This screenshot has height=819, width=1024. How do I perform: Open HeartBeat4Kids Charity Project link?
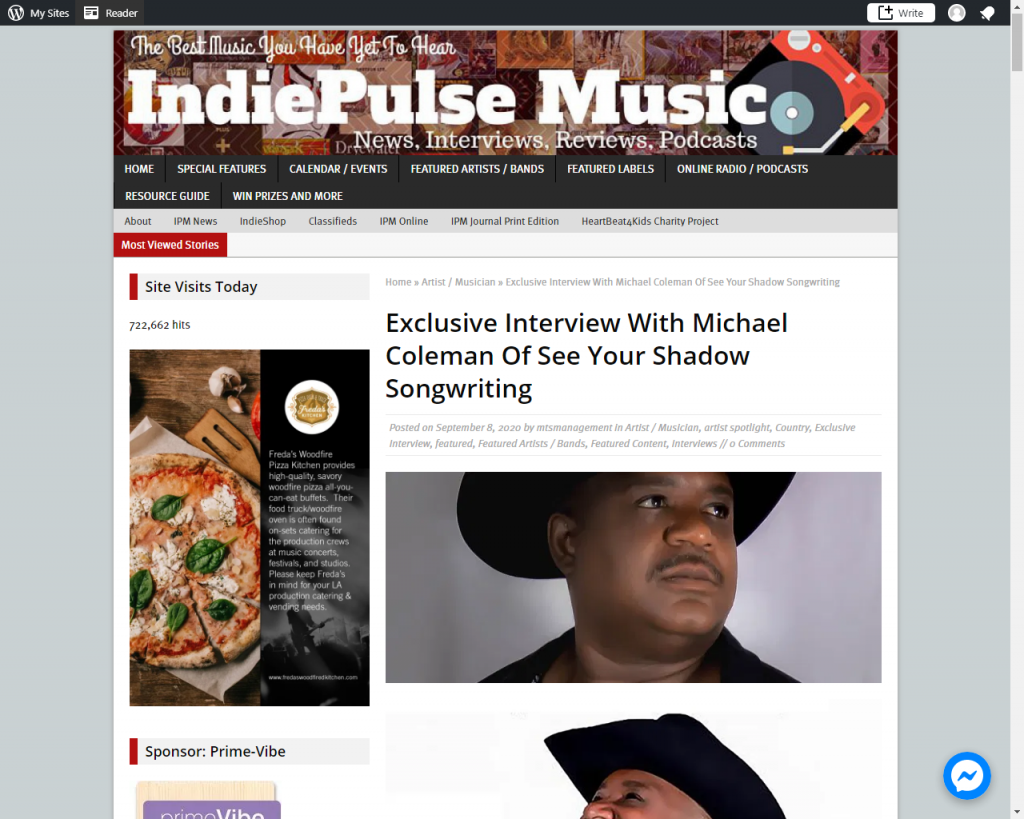point(650,221)
